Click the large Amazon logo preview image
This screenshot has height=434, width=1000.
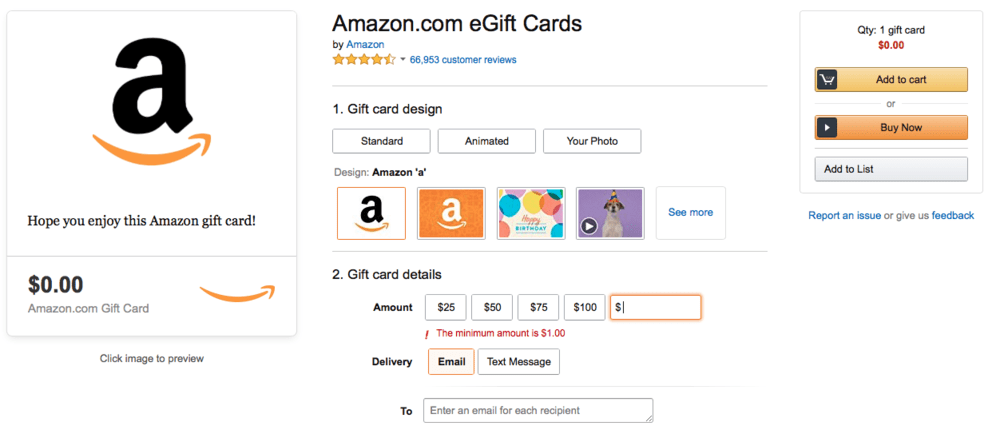click(151, 101)
